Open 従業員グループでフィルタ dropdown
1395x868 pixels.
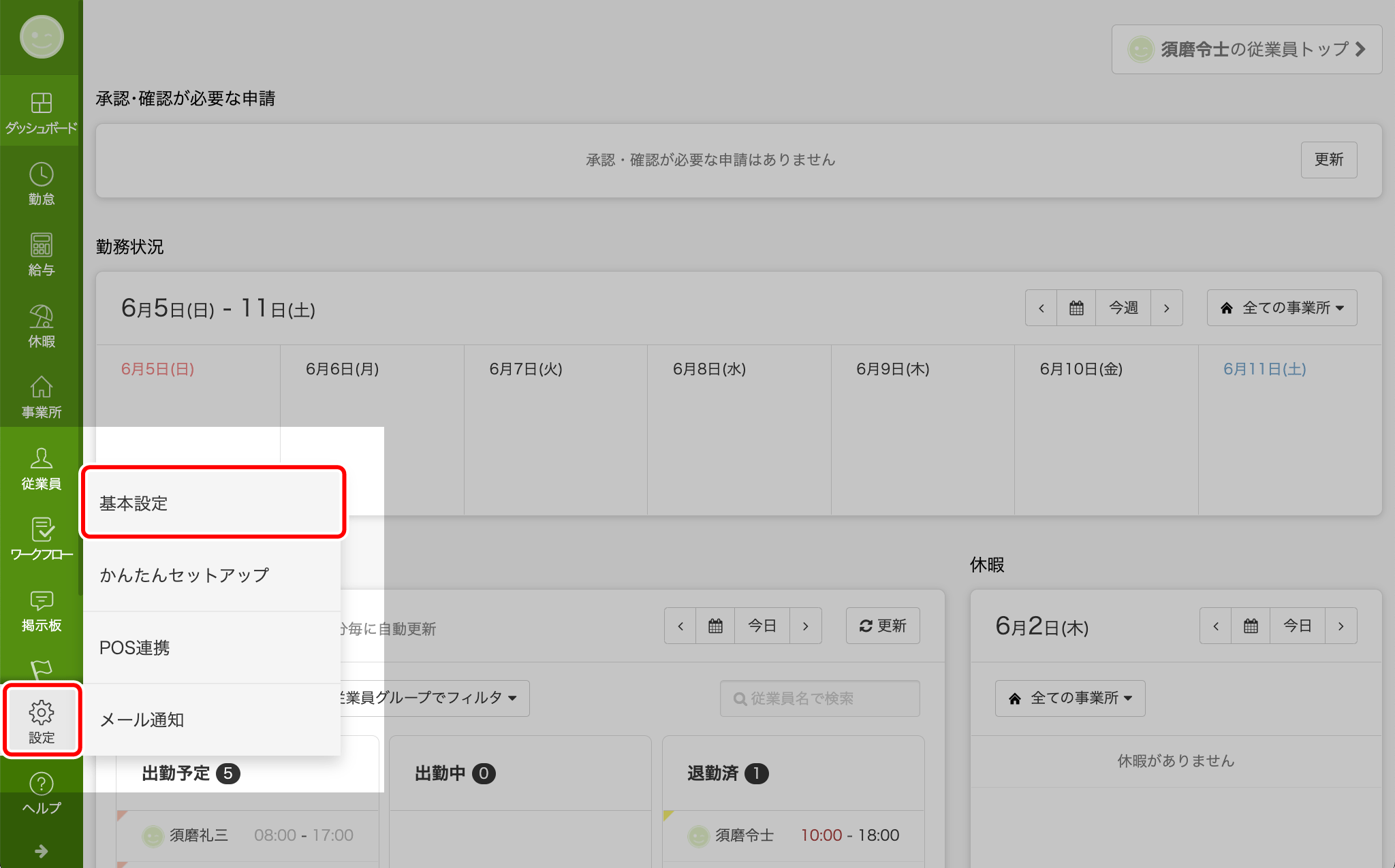tap(435, 698)
